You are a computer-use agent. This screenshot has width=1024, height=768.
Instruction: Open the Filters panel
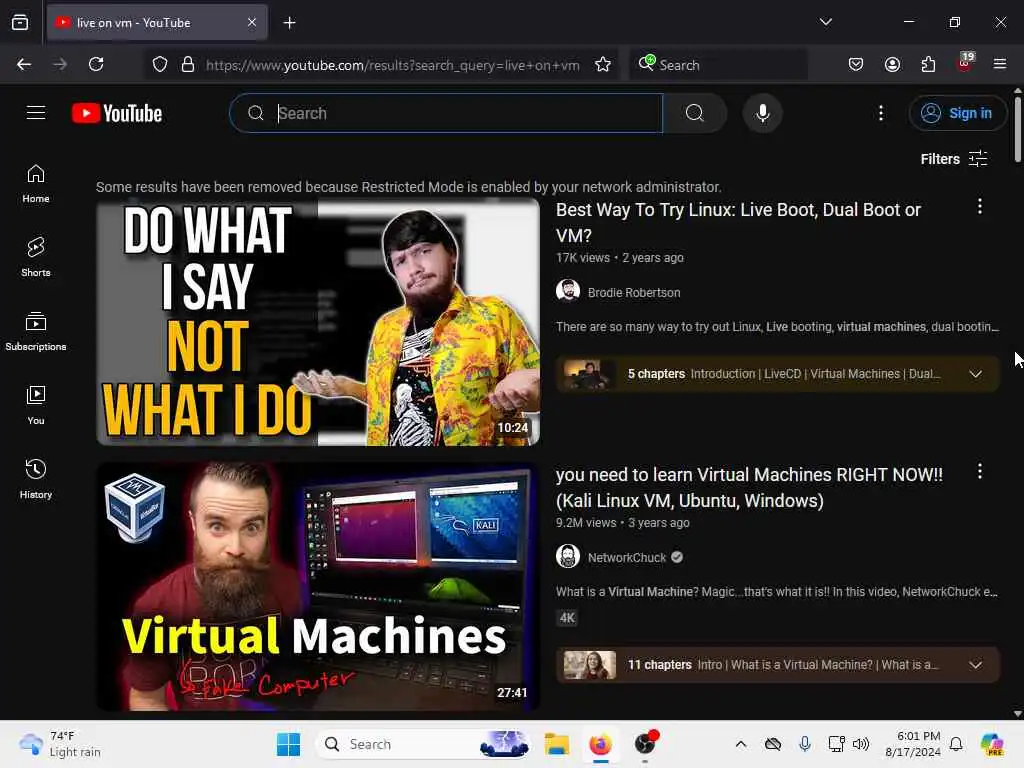[953, 159]
